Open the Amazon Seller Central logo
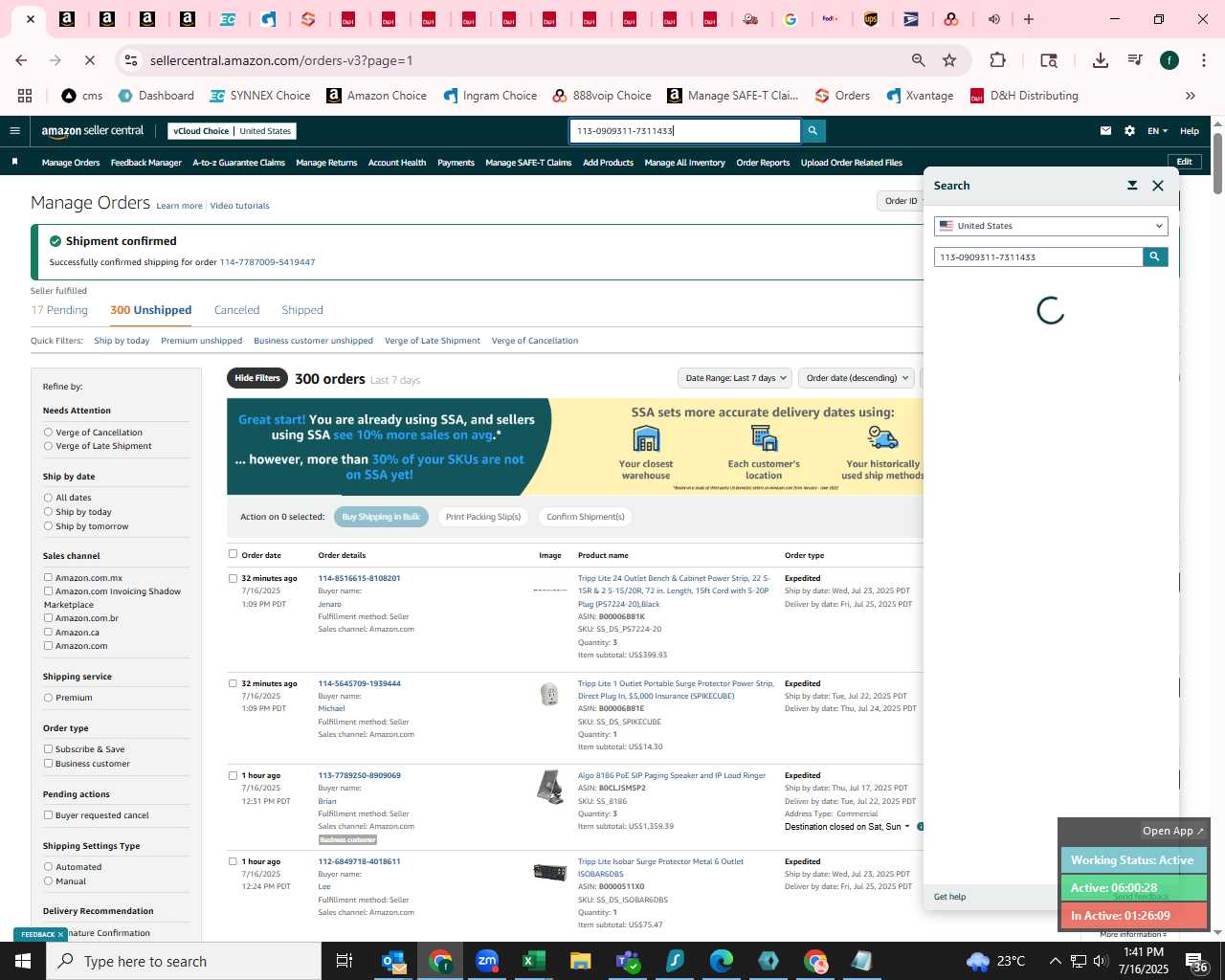Image resolution: width=1225 pixels, height=980 pixels. (93, 131)
